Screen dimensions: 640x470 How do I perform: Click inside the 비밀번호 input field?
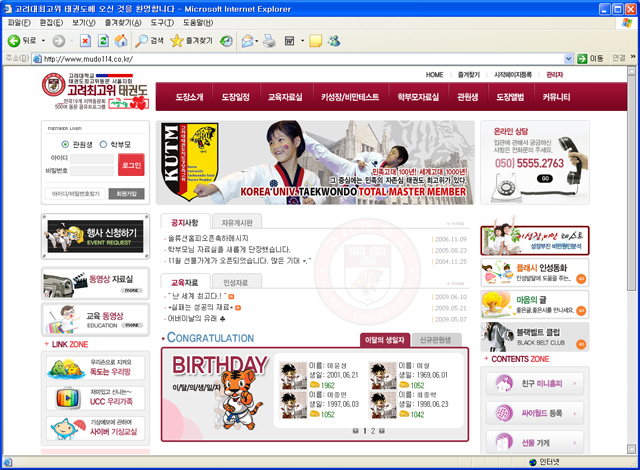(92, 170)
